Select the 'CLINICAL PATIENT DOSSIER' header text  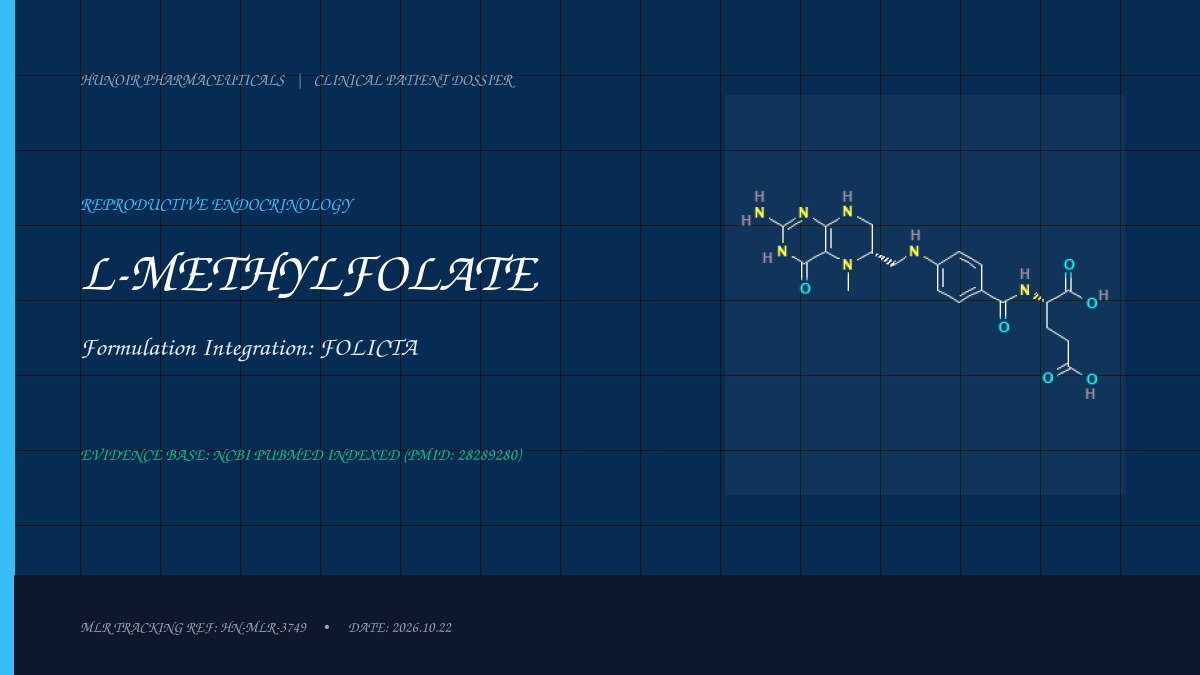pyautogui.click(x=414, y=81)
